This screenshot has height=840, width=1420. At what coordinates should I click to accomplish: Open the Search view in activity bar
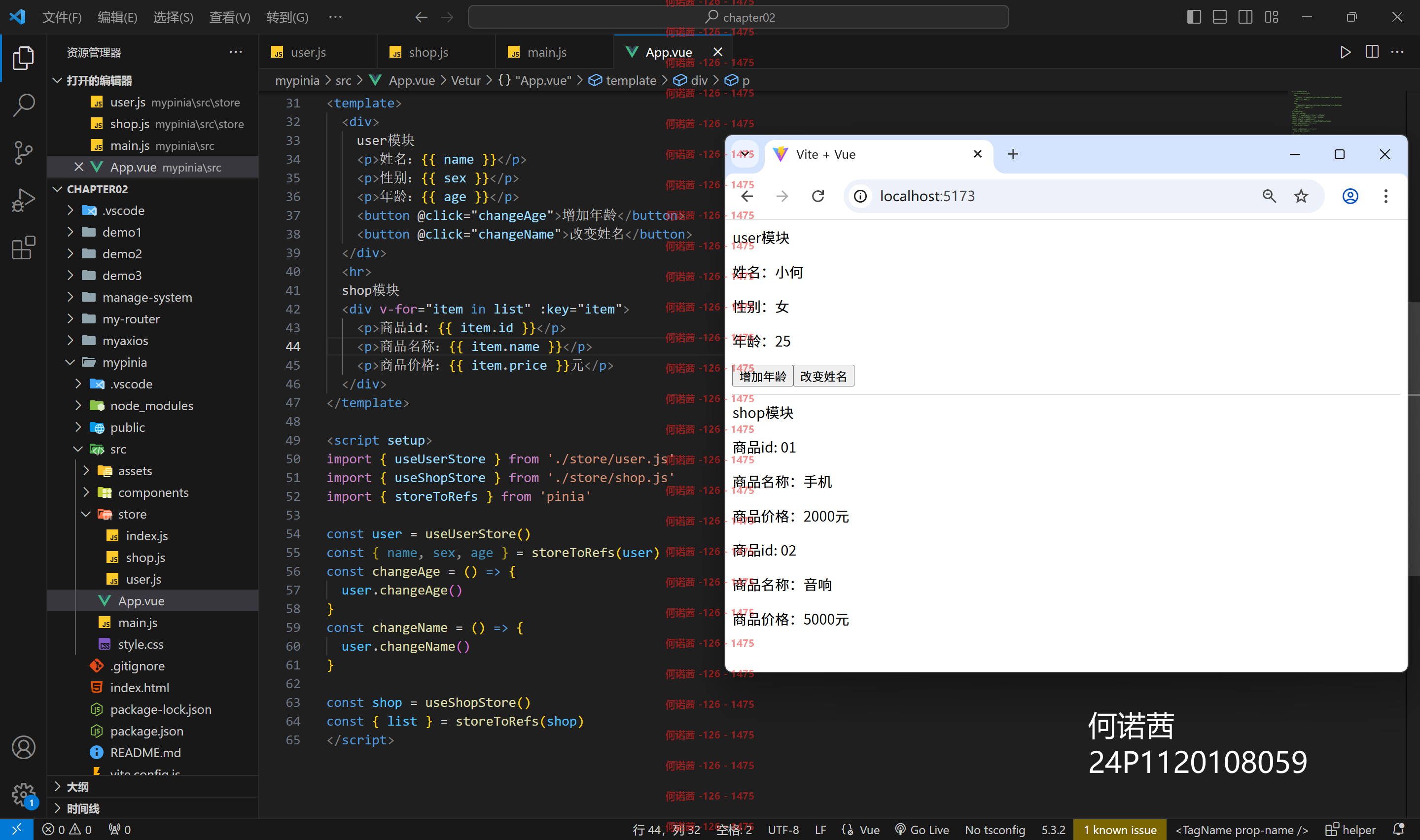coord(23,105)
